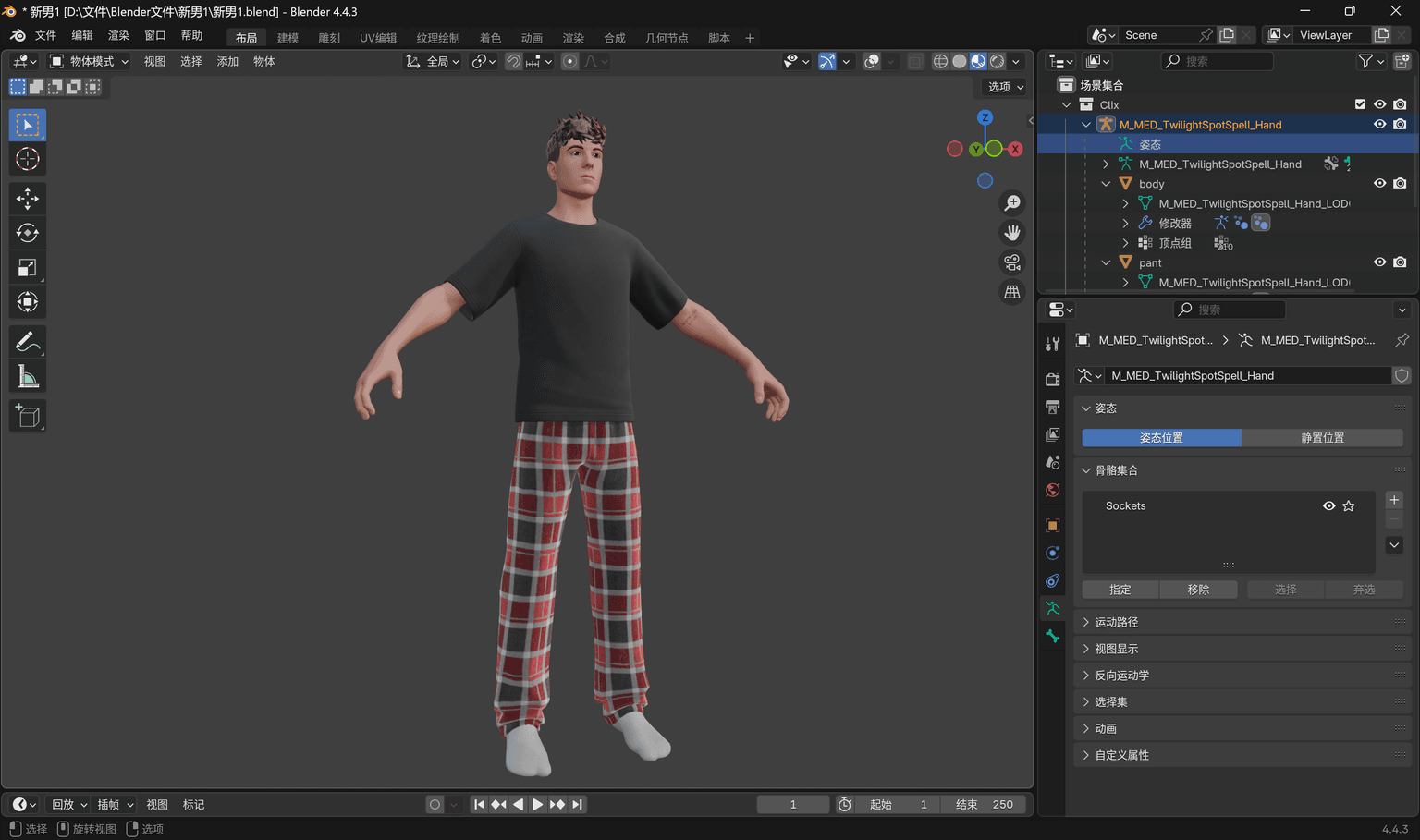Open the World properties tab

pyautogui.click(x=1052, y=490)
